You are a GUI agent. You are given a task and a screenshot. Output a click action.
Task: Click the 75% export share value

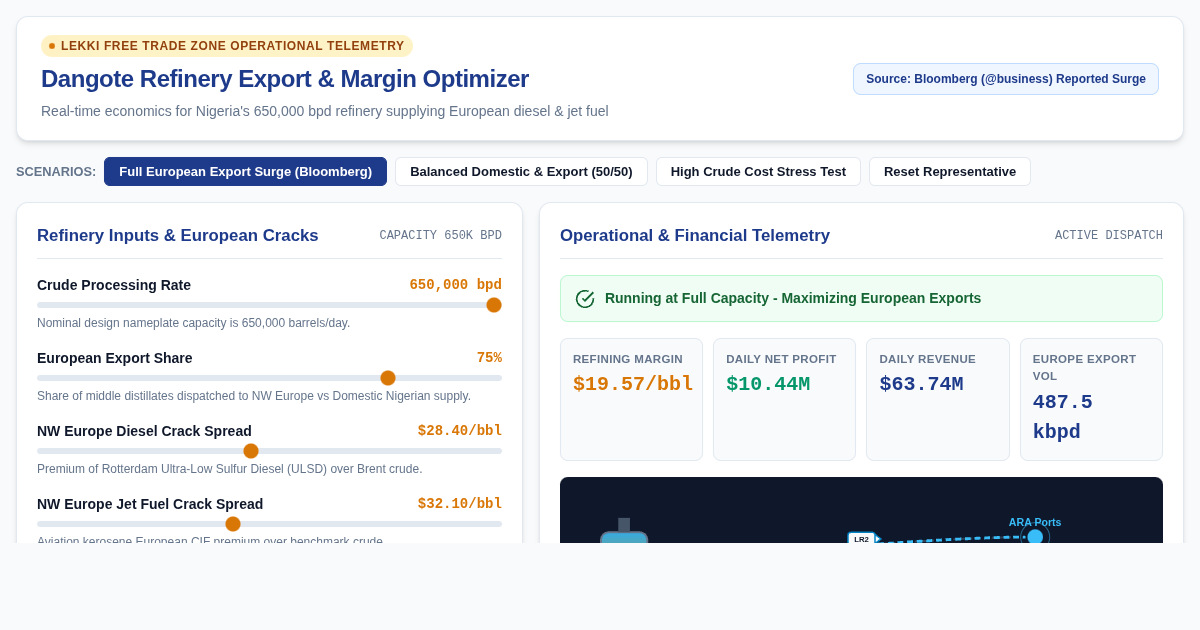489,358
